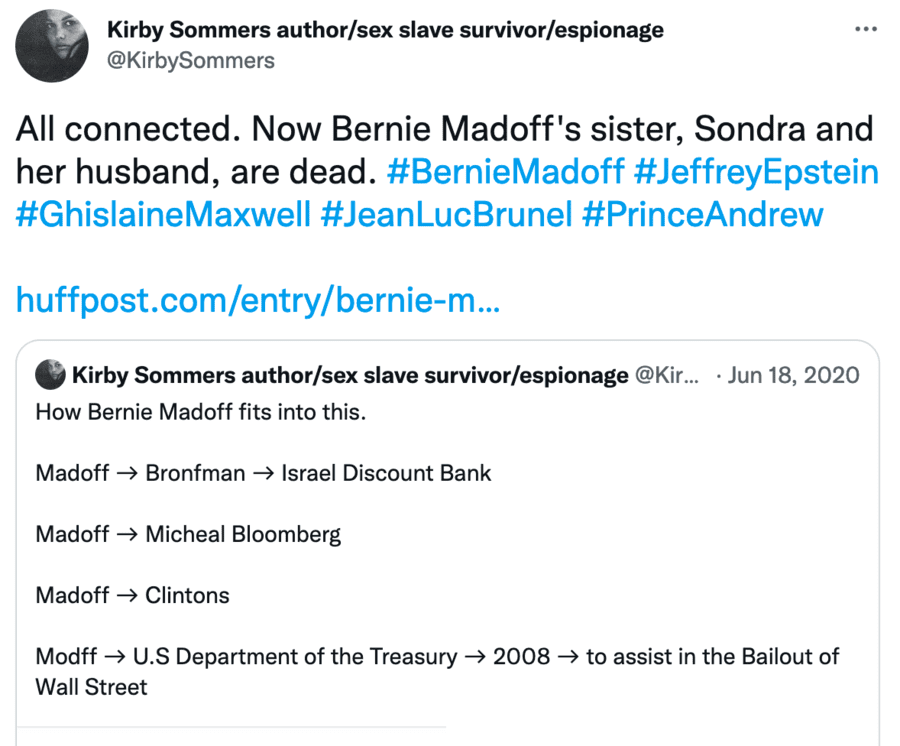
Task: Click the 'Bailout of Wall Street' line
Action: [437, 671]
